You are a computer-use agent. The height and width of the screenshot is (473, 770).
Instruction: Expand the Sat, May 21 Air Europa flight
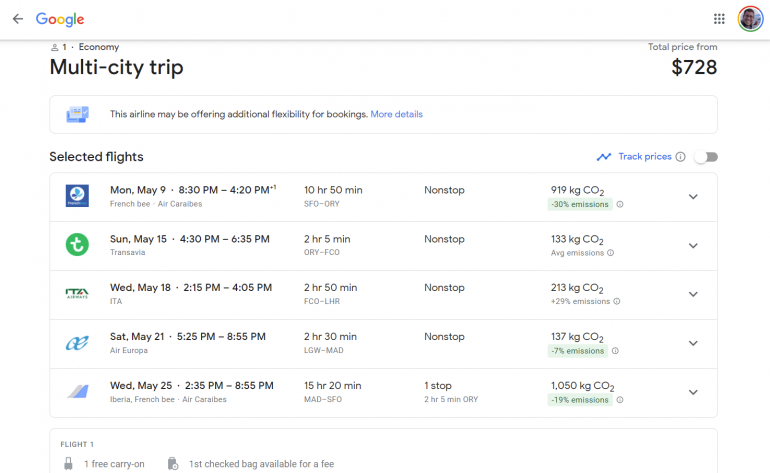click(693, 344)
